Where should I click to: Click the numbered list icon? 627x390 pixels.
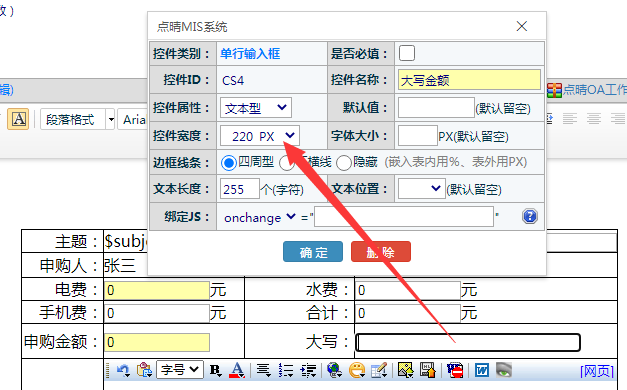[x=286, y=370]
